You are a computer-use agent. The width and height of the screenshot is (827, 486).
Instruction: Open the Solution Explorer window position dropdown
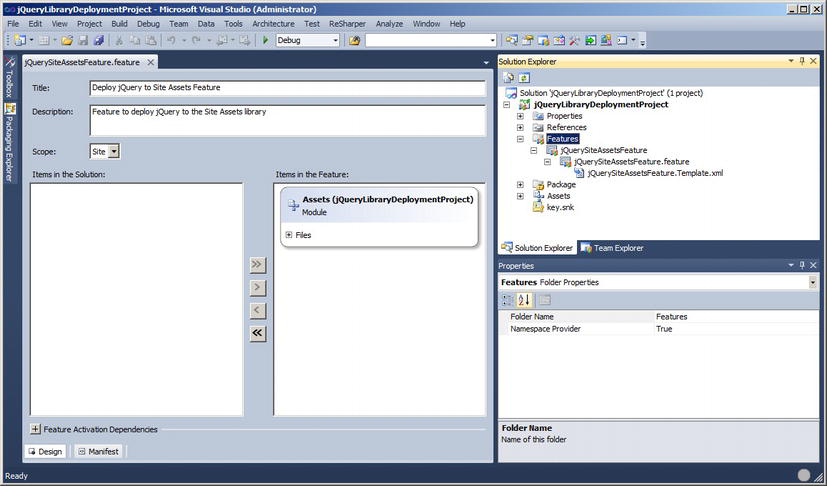tap(791, 61)
